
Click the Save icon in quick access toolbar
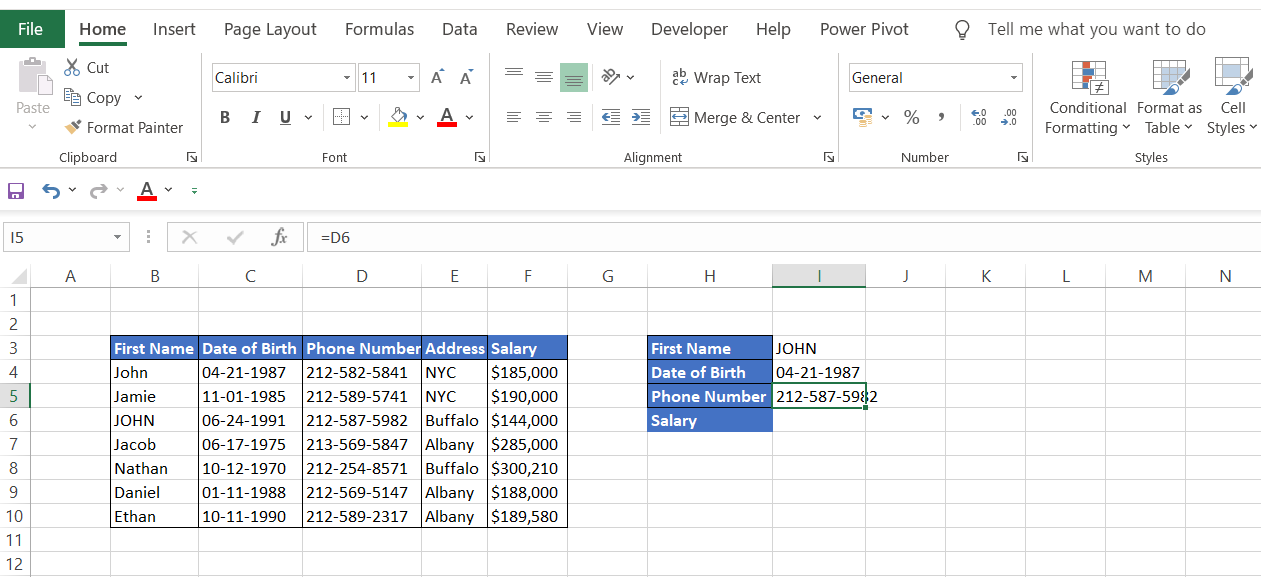(x=16, y=190)
